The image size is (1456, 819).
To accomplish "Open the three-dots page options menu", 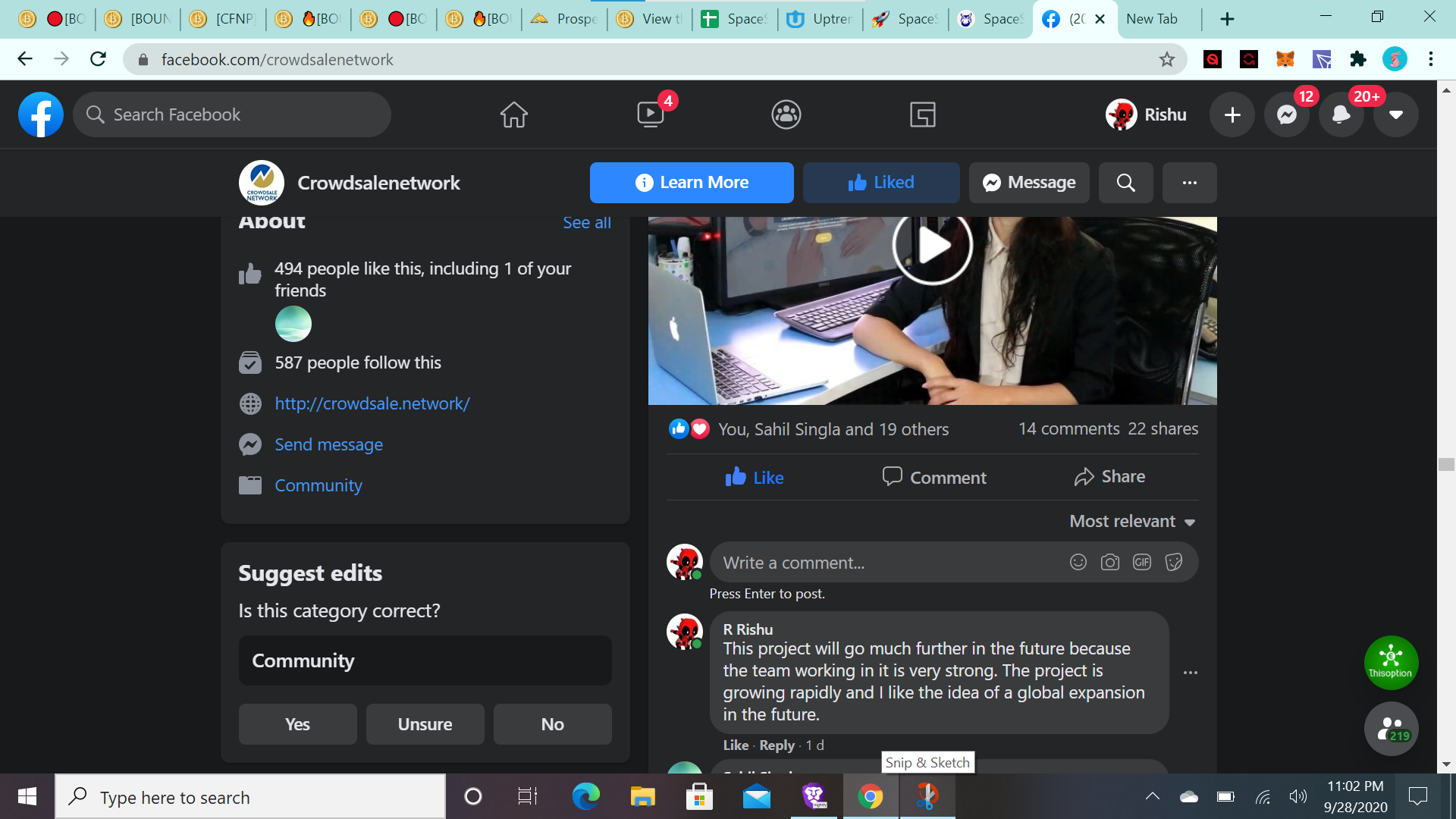I will coord(1190,183).
